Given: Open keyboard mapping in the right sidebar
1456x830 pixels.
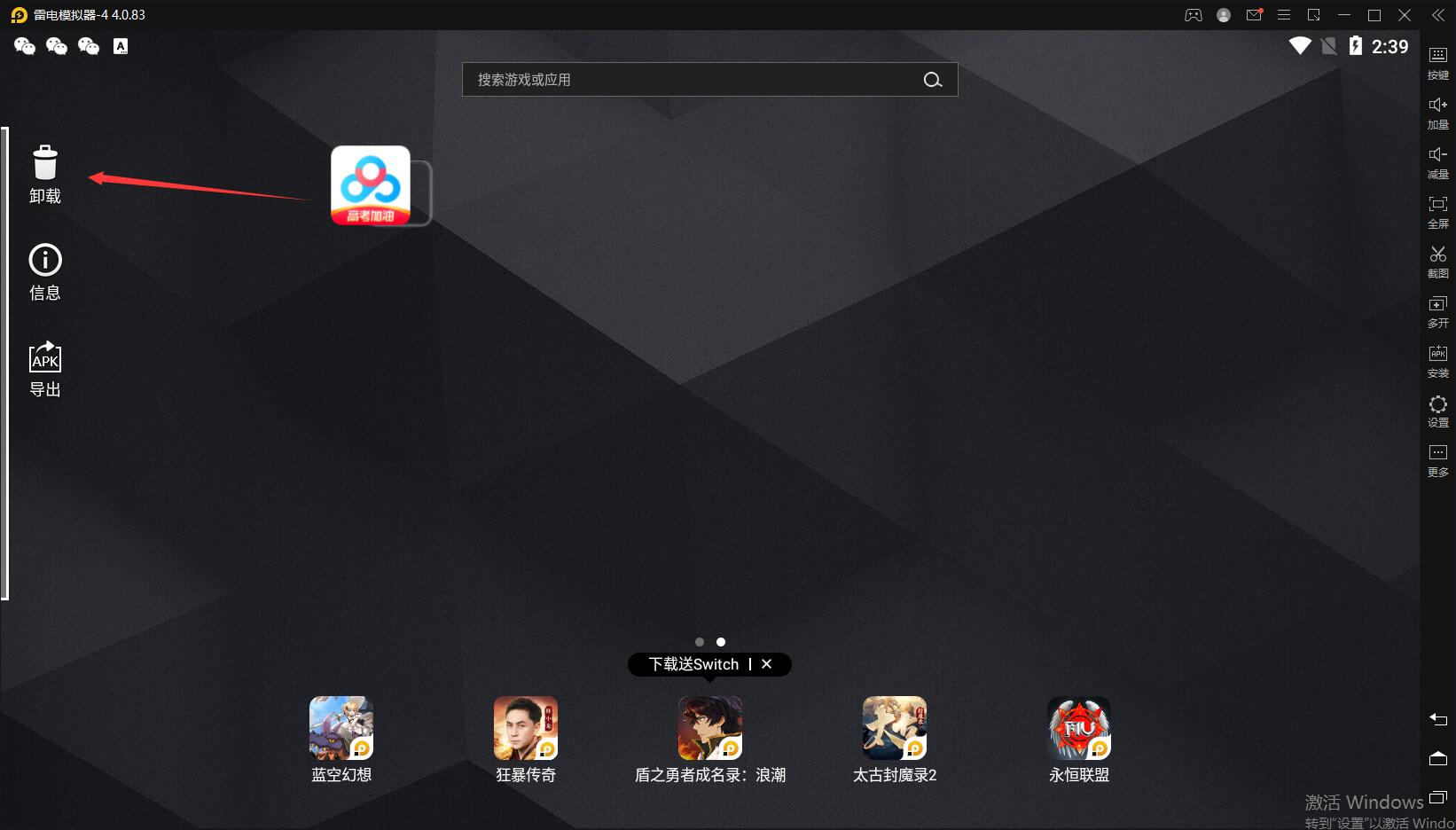Looking at the screenshot, I should 1437,55.
